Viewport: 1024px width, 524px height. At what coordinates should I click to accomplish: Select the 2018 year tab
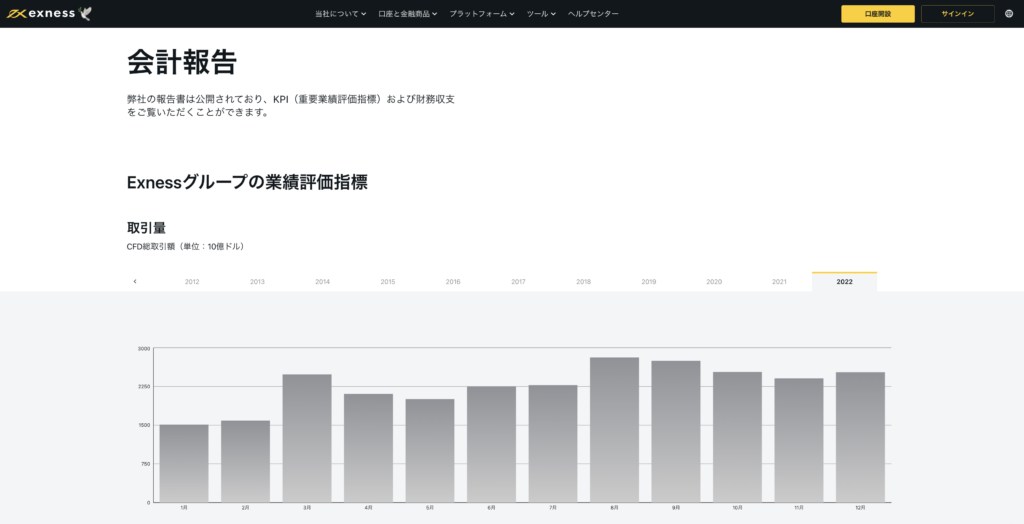[x=584, y=282]
